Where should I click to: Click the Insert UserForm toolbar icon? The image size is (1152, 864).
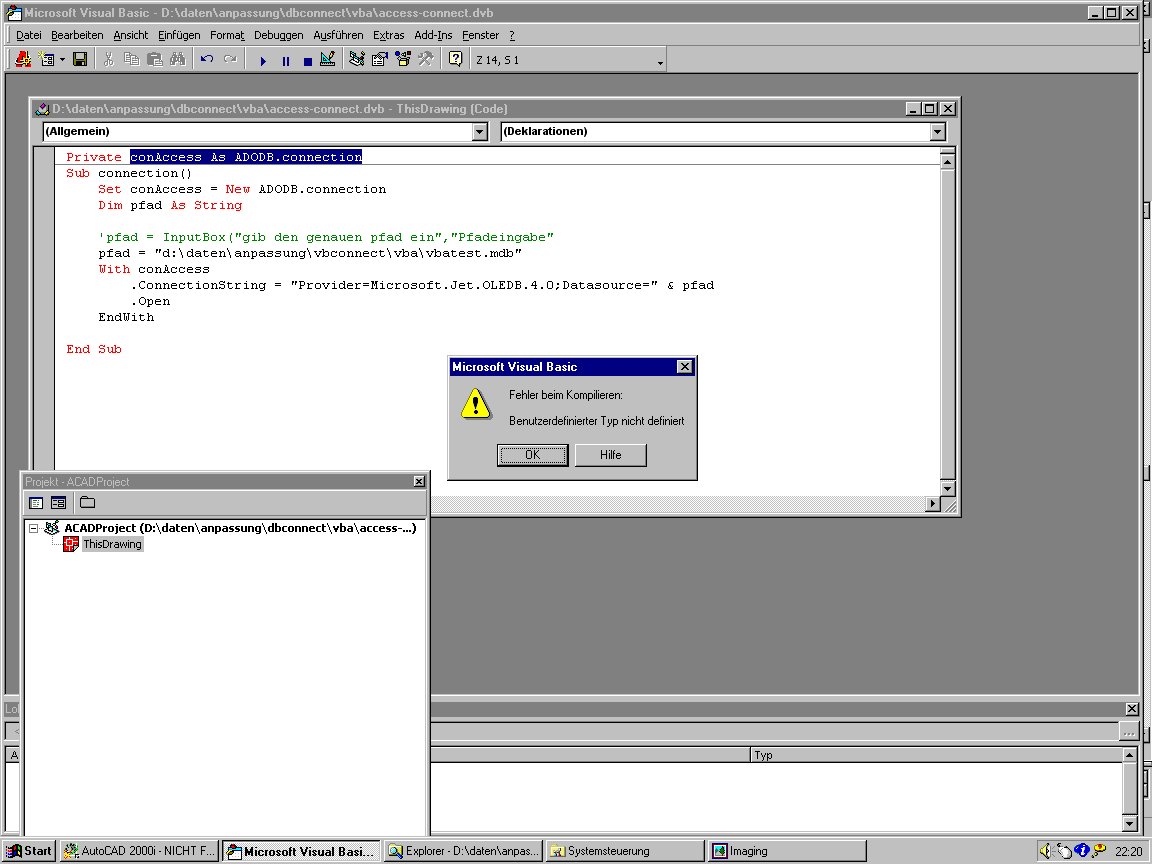click(x=47, y=60)
